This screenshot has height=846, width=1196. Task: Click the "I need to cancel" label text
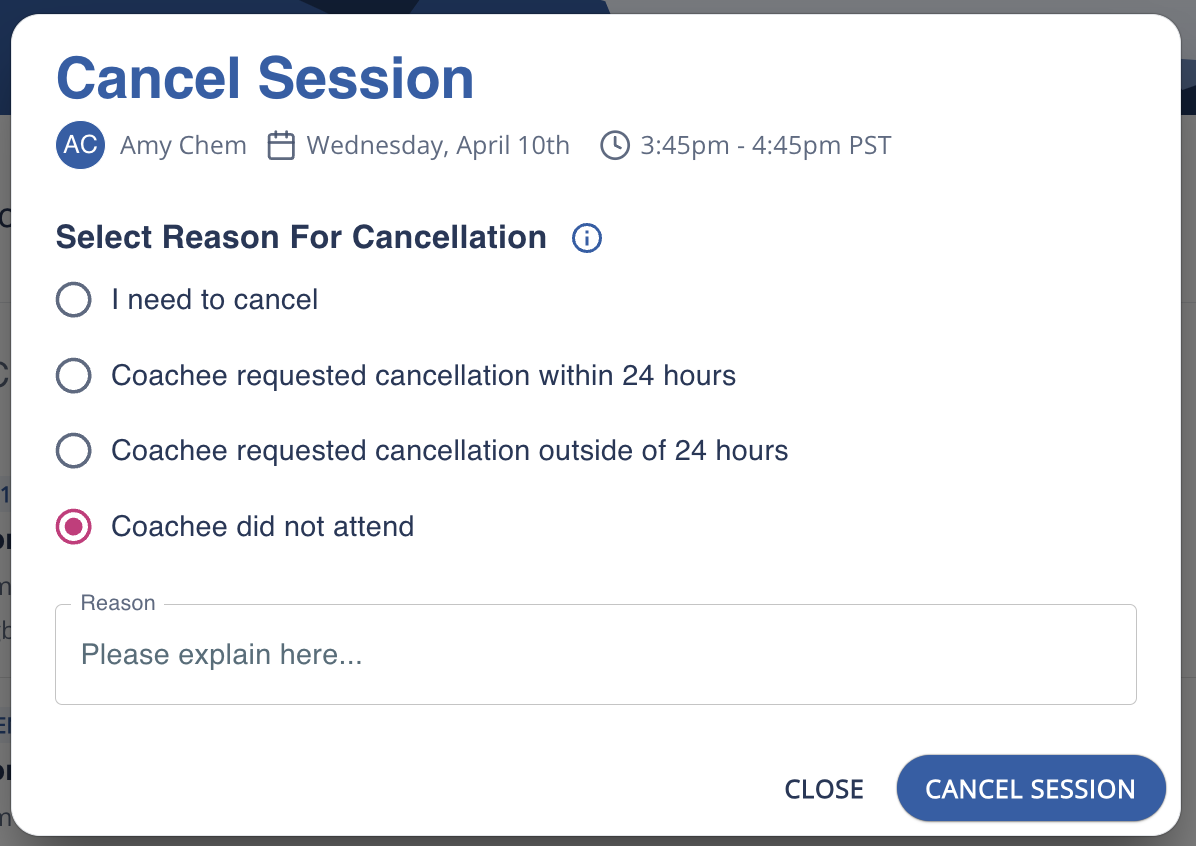[215, 299]
